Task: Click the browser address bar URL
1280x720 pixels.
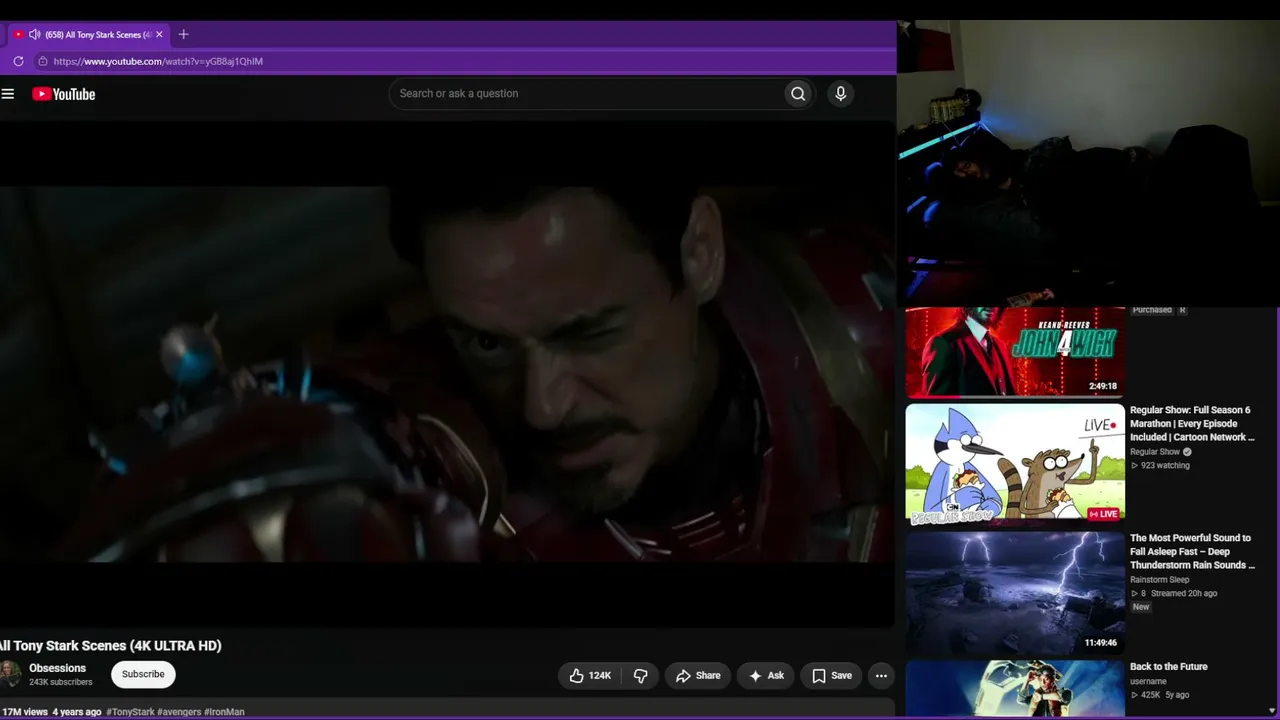Action: (158, 61)
